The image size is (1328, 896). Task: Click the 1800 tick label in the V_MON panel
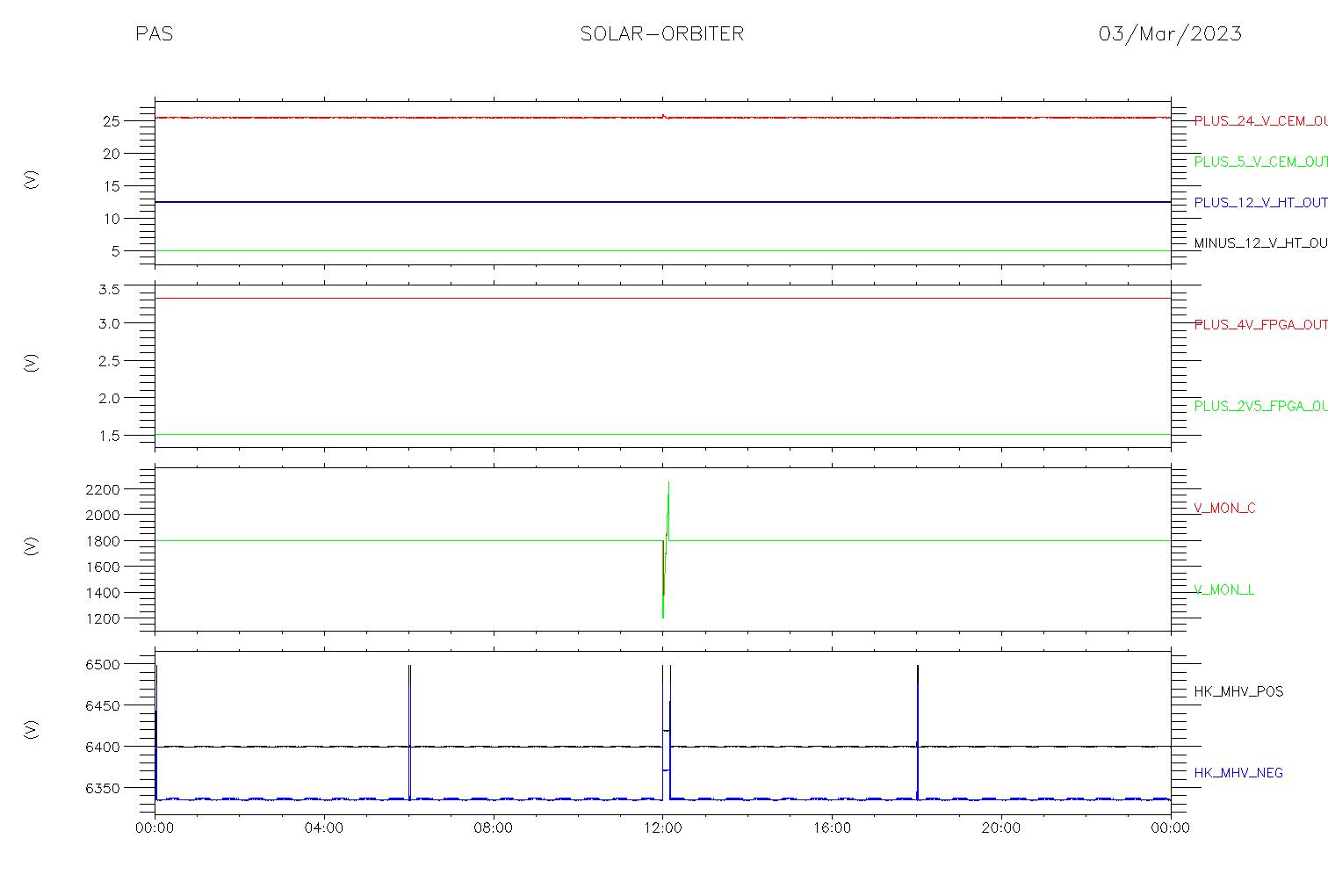click(x=102, y=541)
